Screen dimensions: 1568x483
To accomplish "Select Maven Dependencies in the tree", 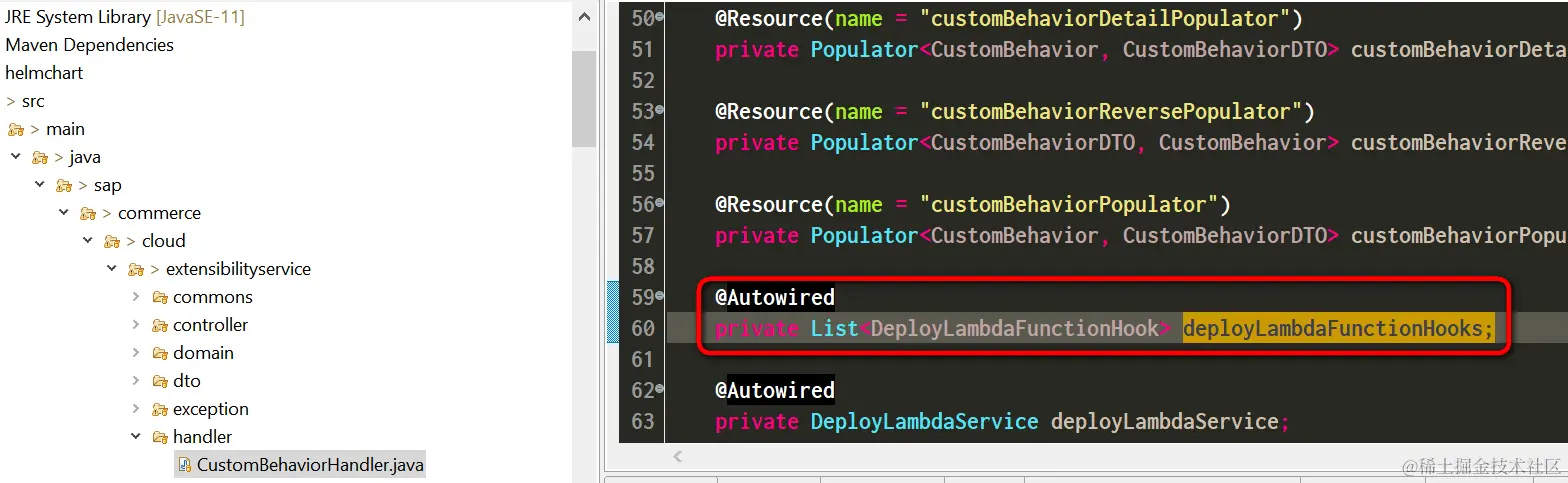I will 89,45.
